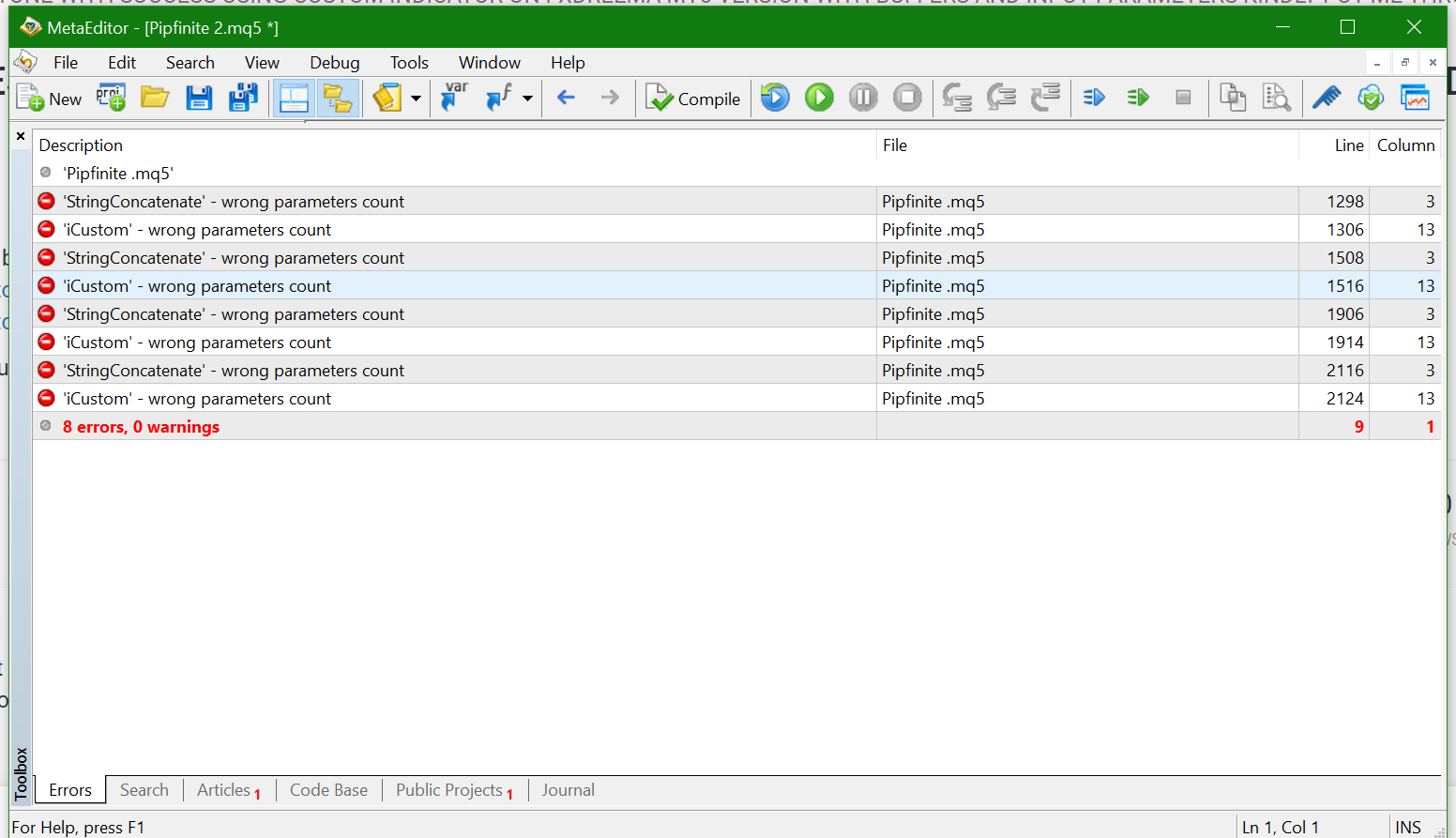
Task: Save the current file with the floppy icon
Action: click(x=199, y=98)
